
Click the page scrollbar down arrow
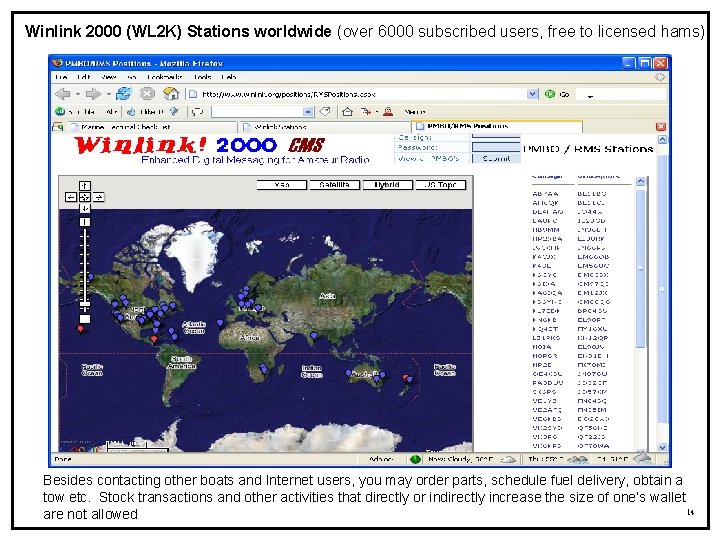(x=662, y=447)
